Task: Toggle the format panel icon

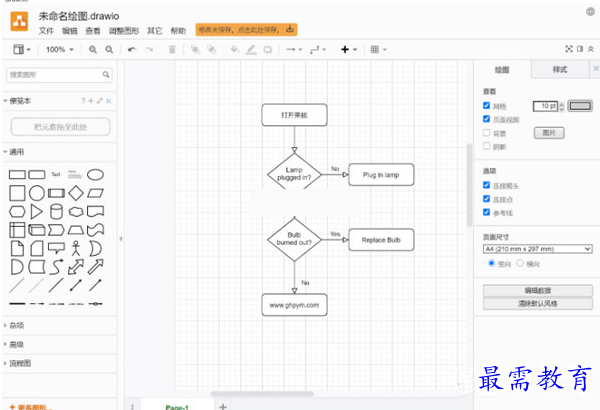Action: (x=580, y=49)
